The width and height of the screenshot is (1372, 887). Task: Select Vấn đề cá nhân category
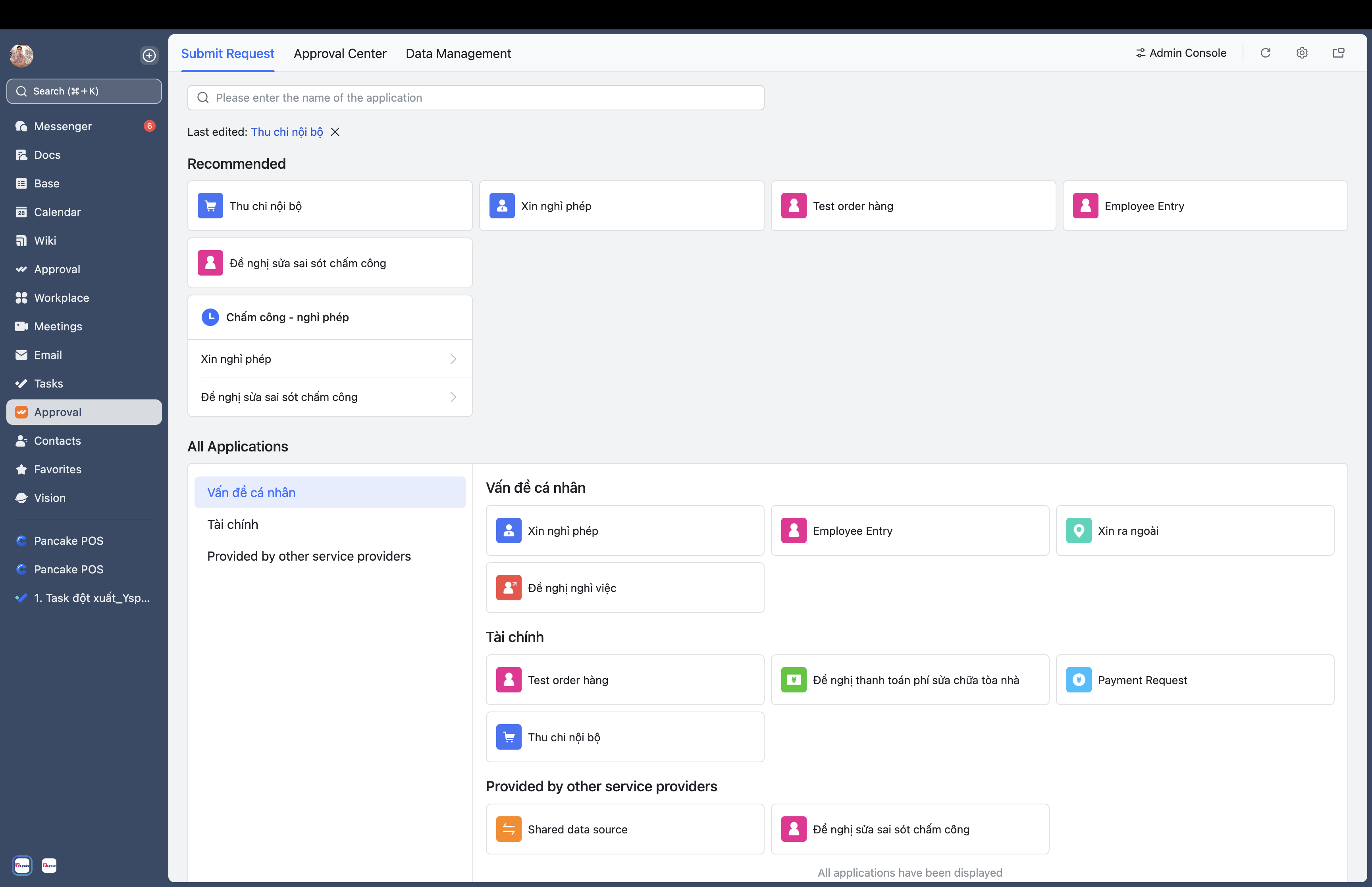[x=250, y=491]
